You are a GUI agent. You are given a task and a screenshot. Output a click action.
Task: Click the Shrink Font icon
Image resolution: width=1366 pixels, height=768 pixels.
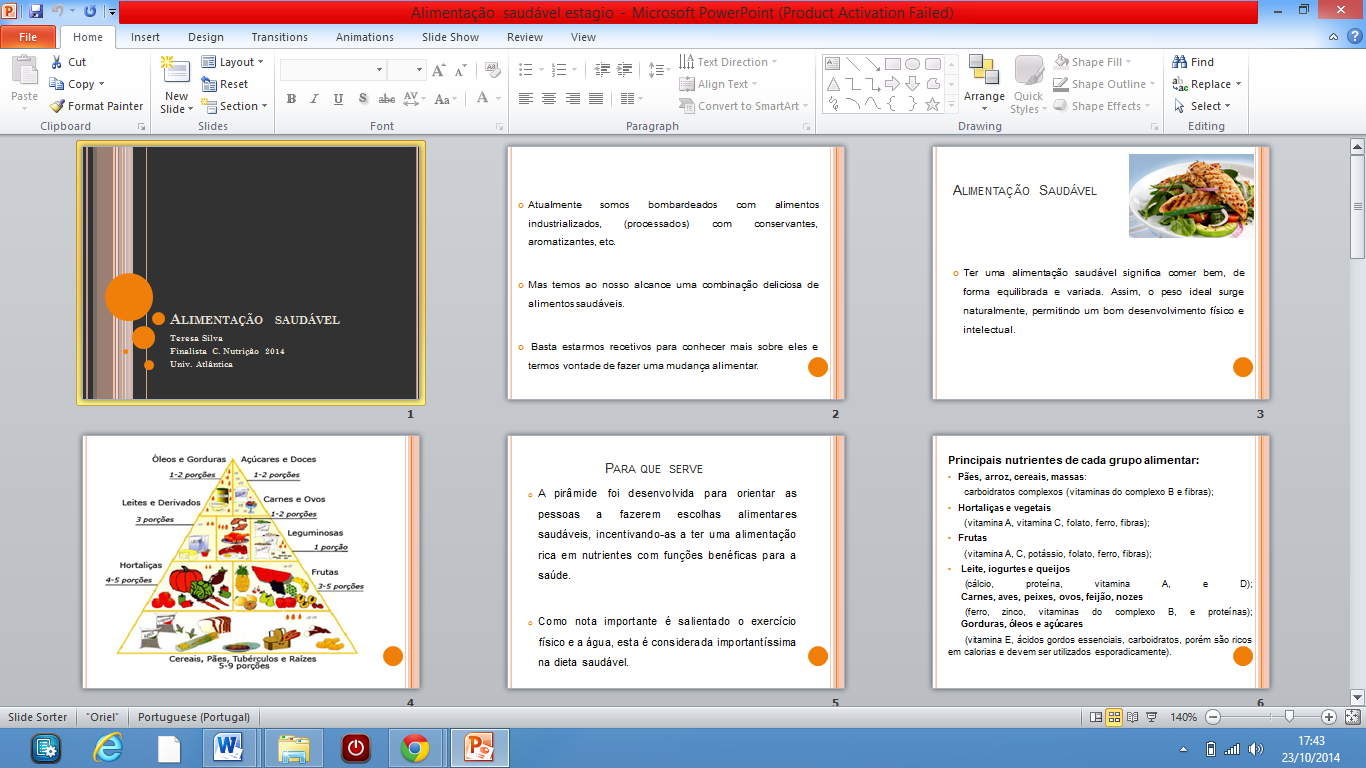(460, 71)
